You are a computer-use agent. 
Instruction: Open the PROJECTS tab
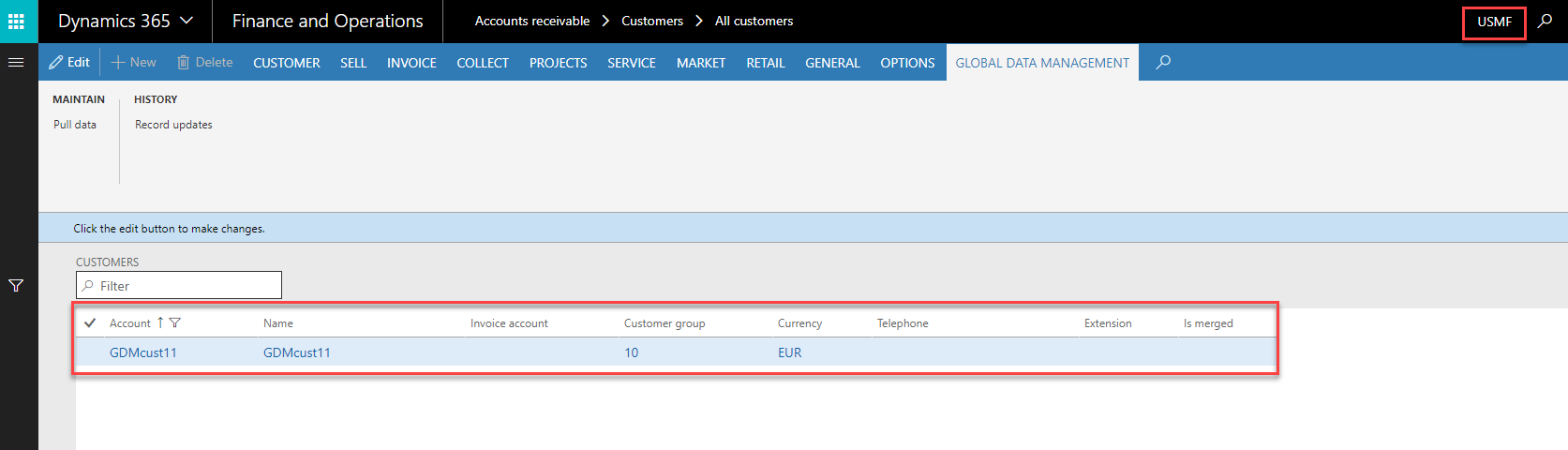click(559, 63)
